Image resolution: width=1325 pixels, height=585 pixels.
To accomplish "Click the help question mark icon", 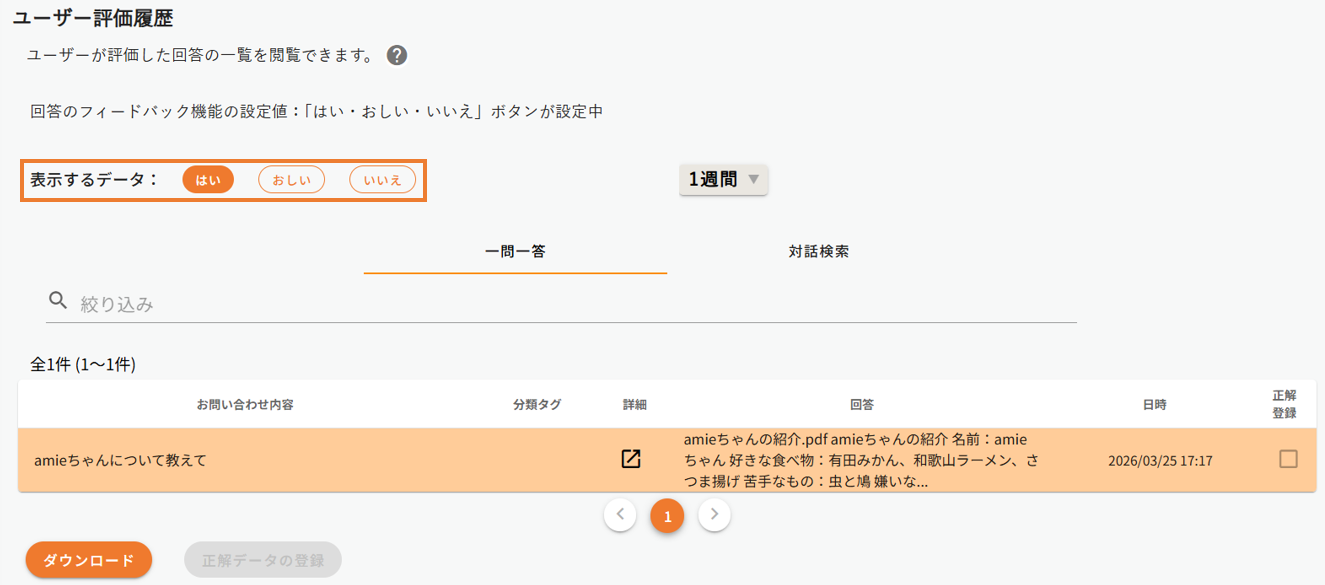I will [397, 56].
